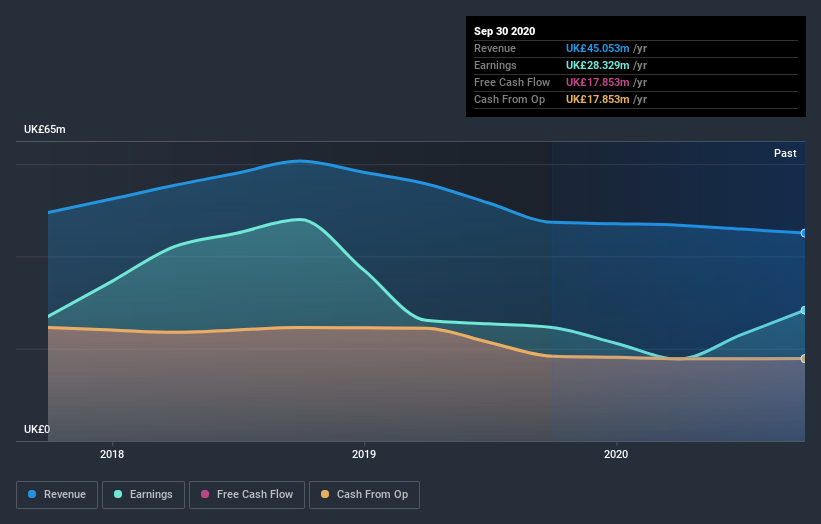
Task: Click the Past label on the chart
Action: coord(785,153)
